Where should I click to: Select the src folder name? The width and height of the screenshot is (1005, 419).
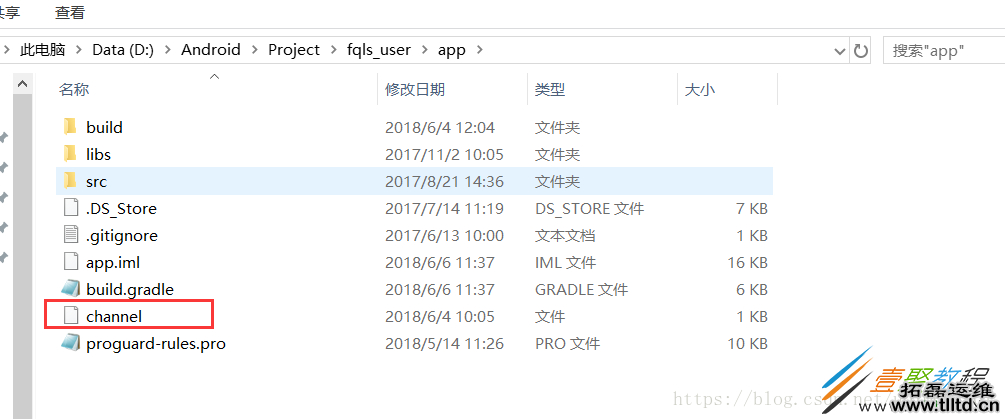96,182
